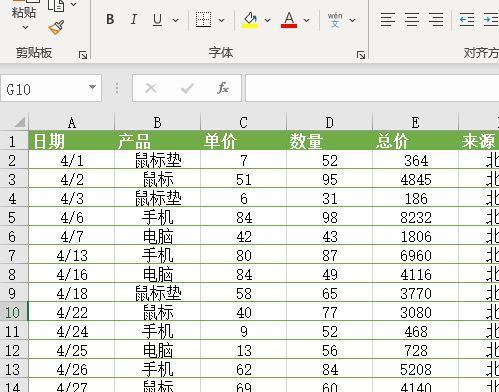Click cell with total 364
Image resolution: width=499 pixels, height=392 pixels.
click(415, 160)
